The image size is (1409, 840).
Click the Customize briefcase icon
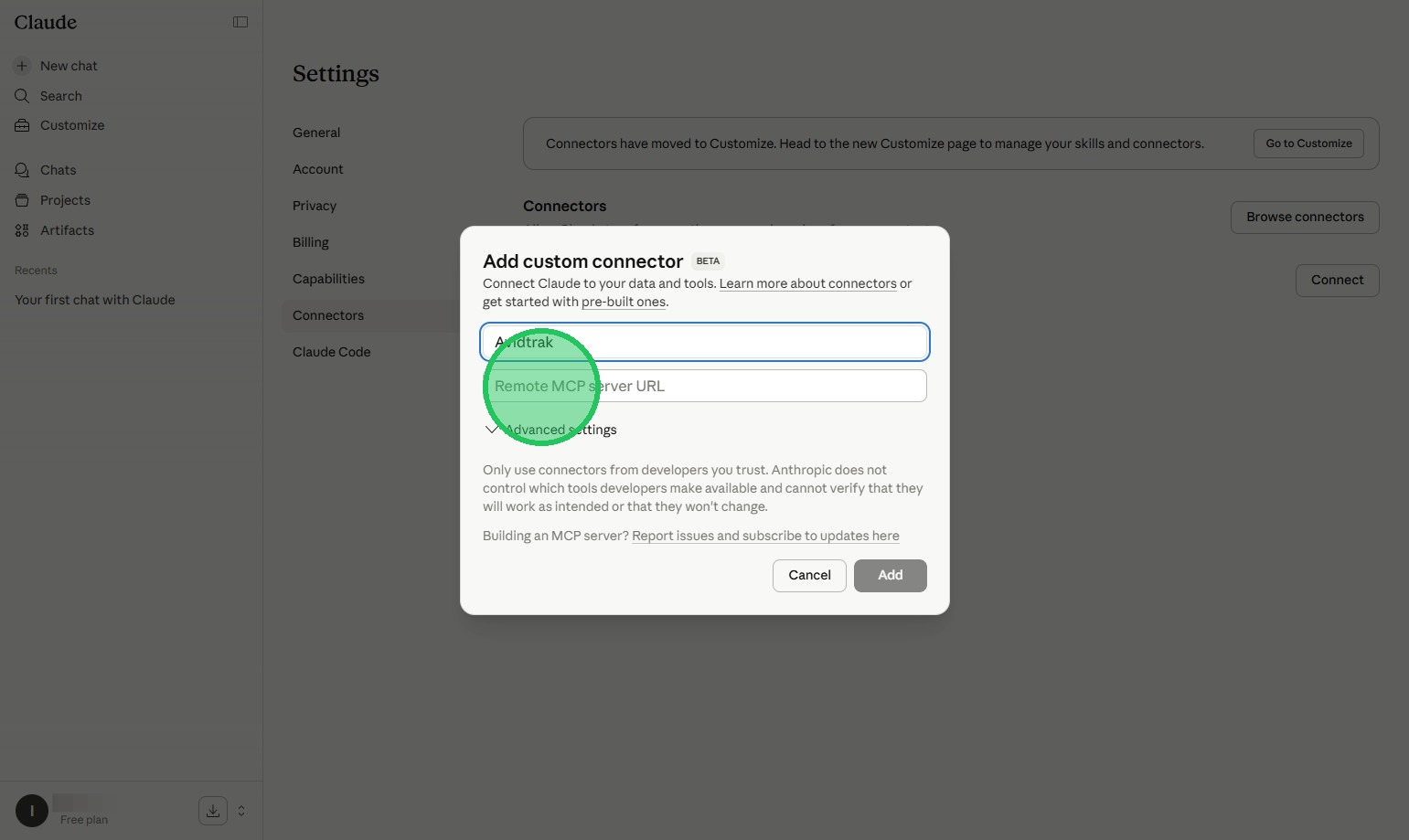(x=22, y=125)
